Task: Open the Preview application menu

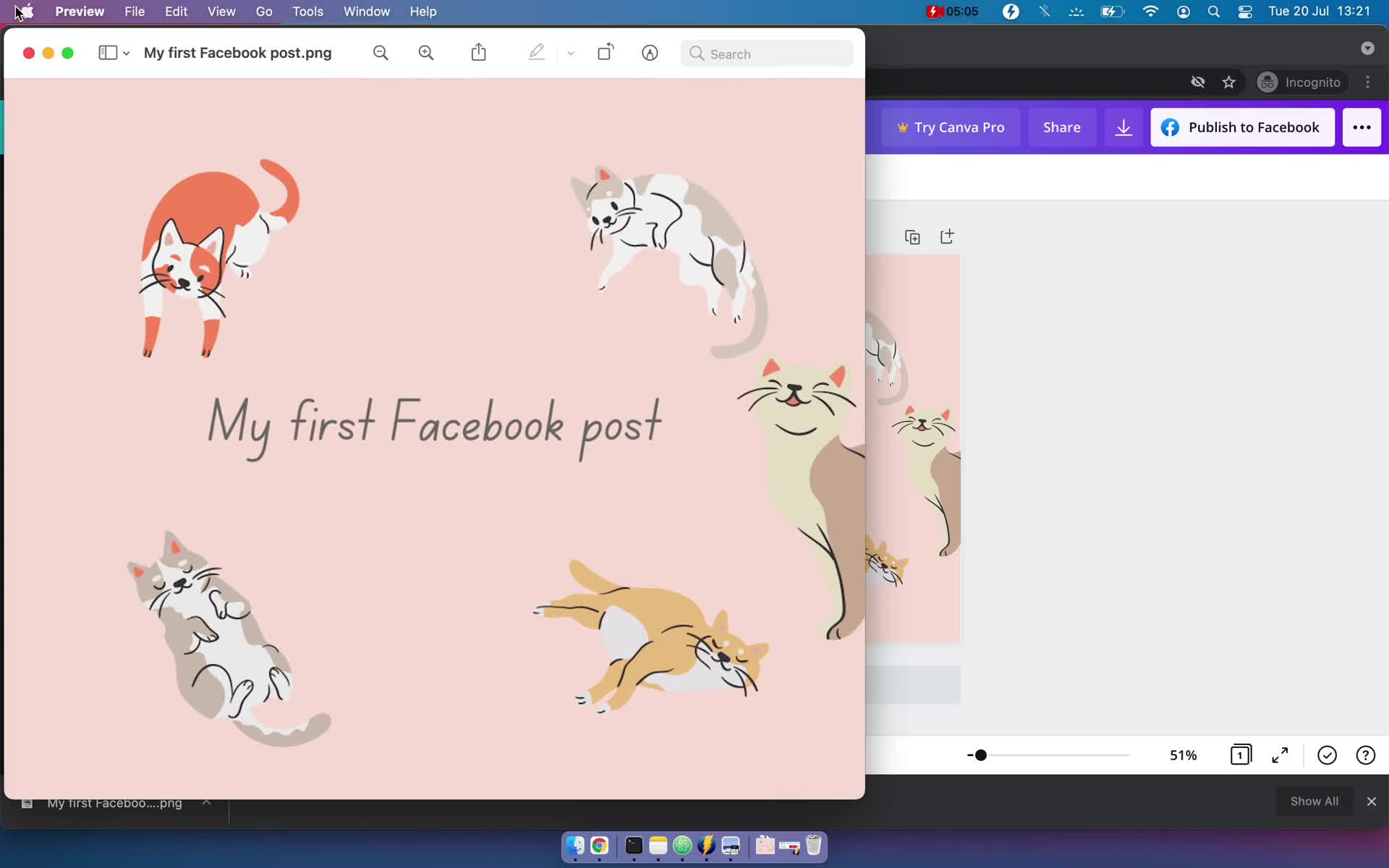Action: (x=80, y=12)
